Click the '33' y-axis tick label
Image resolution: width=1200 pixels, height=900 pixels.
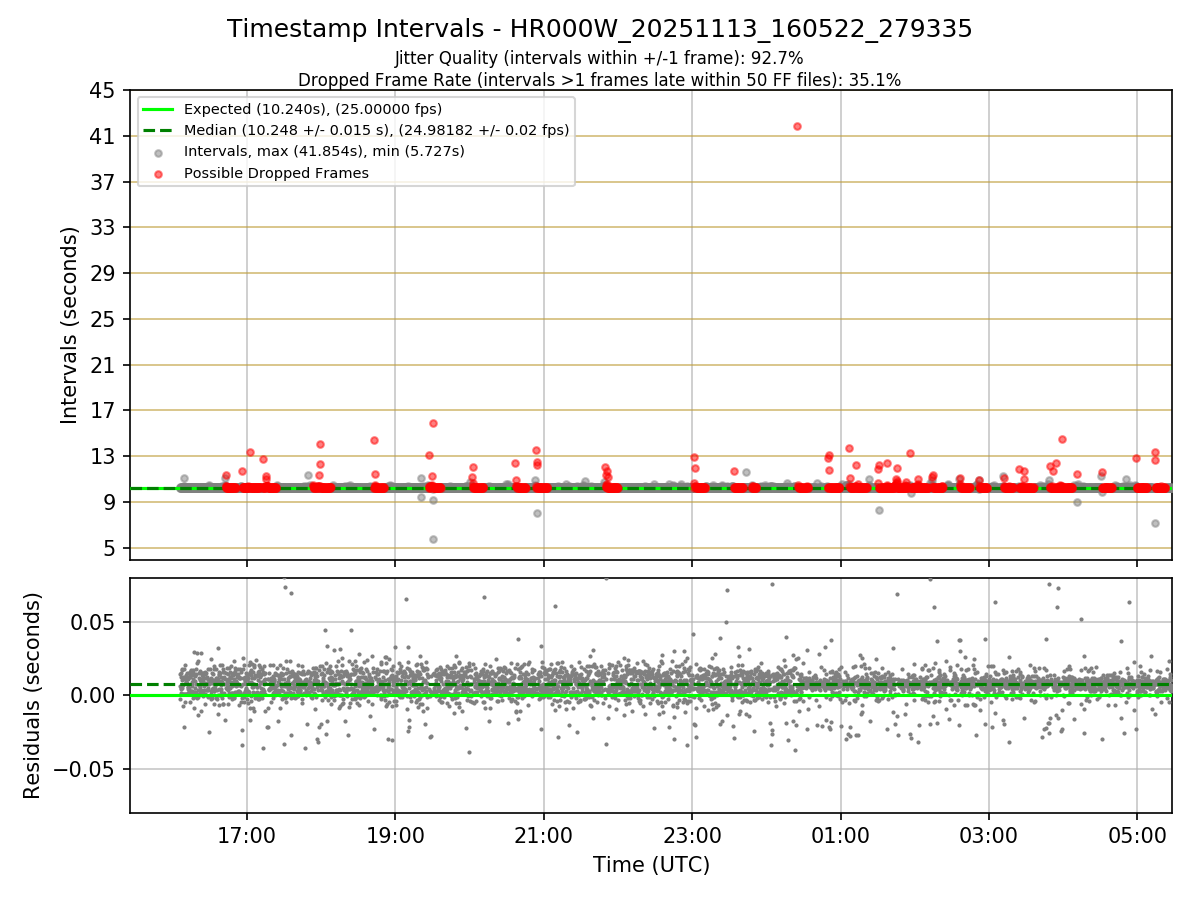pyautogui.click(x=103, y=227)
